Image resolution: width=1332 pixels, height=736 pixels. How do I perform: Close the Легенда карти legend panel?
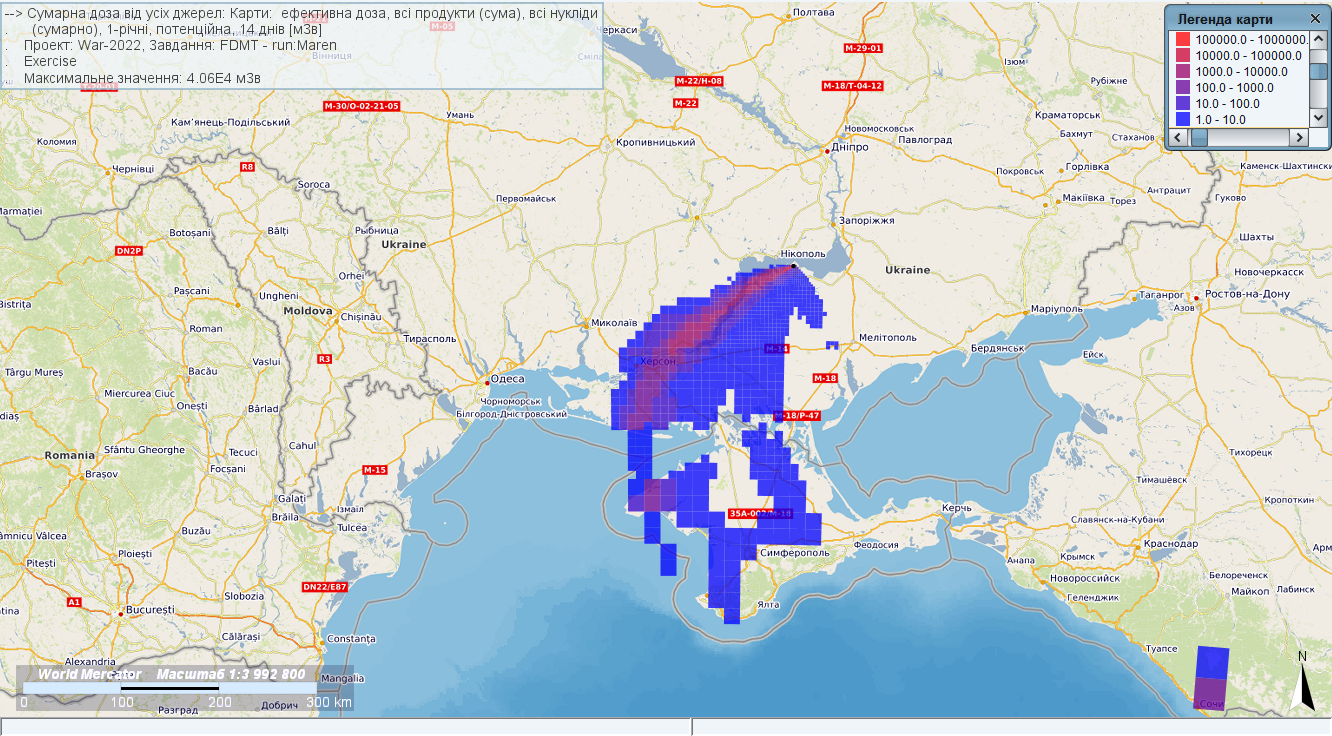[x=1315, y=18]
